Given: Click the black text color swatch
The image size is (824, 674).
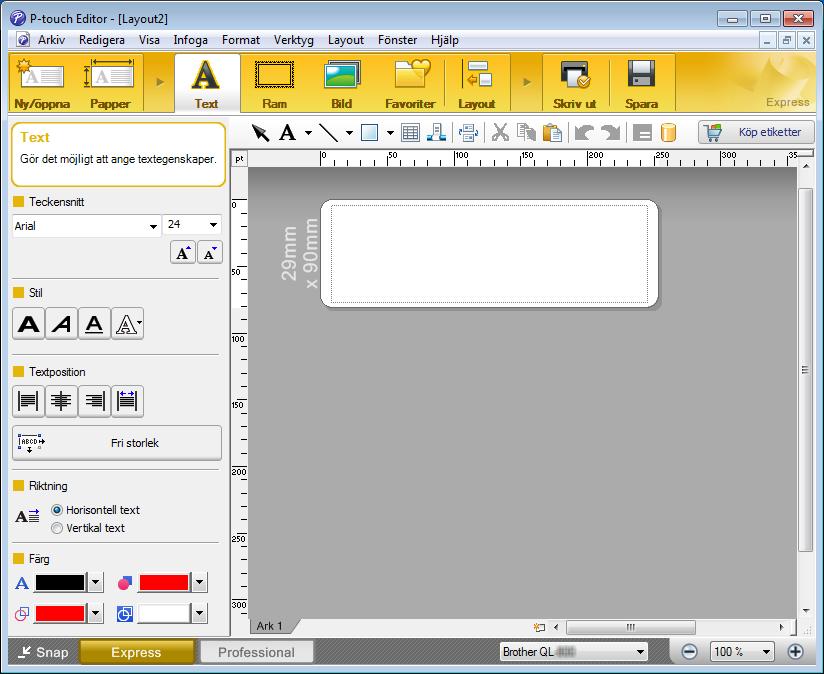Looking at the screenshot, I should tap(59, 583).
